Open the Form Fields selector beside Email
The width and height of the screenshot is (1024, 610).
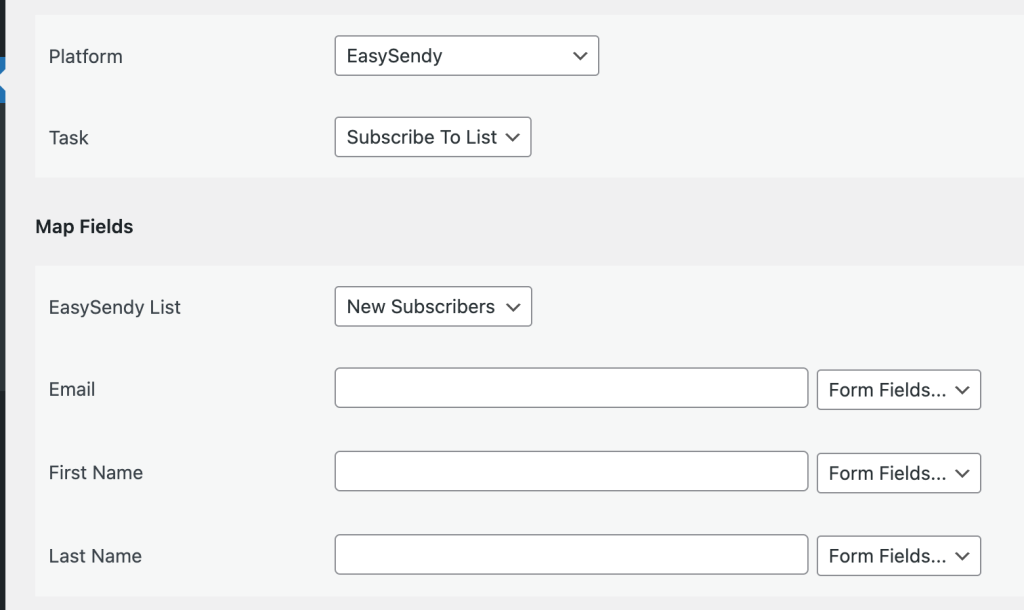click(897, 389)
